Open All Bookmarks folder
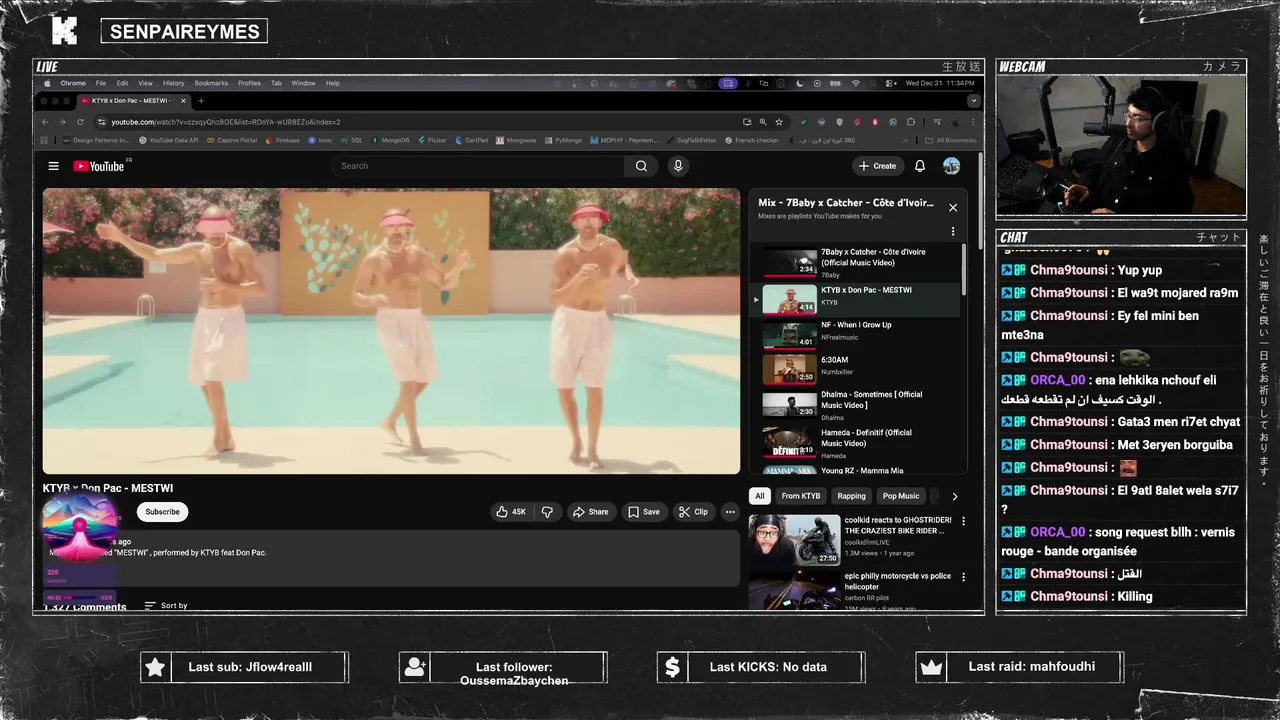This screenshot has height=720, width=1280. click(x=951, y=140)
